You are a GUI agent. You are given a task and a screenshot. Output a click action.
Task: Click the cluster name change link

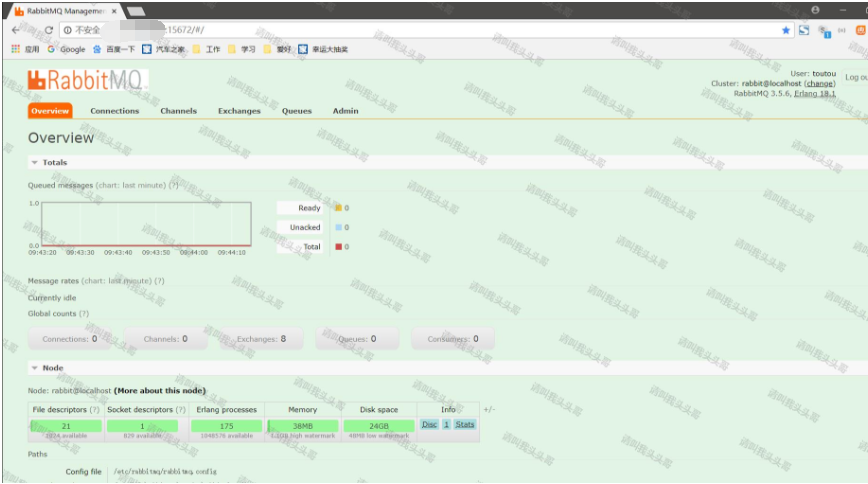point(820,84)
